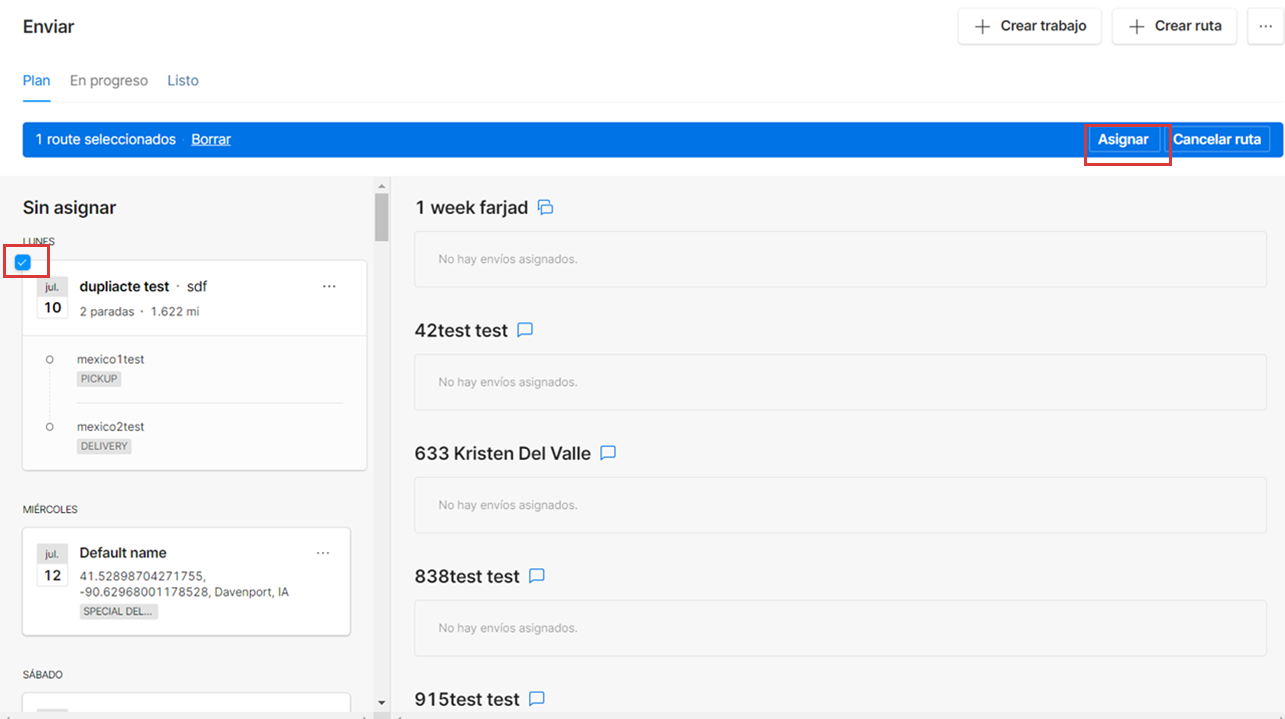Click the Borrar link to clear selection
The height and width of the screenshot is (719, 1285).
(x=211, y=140)
